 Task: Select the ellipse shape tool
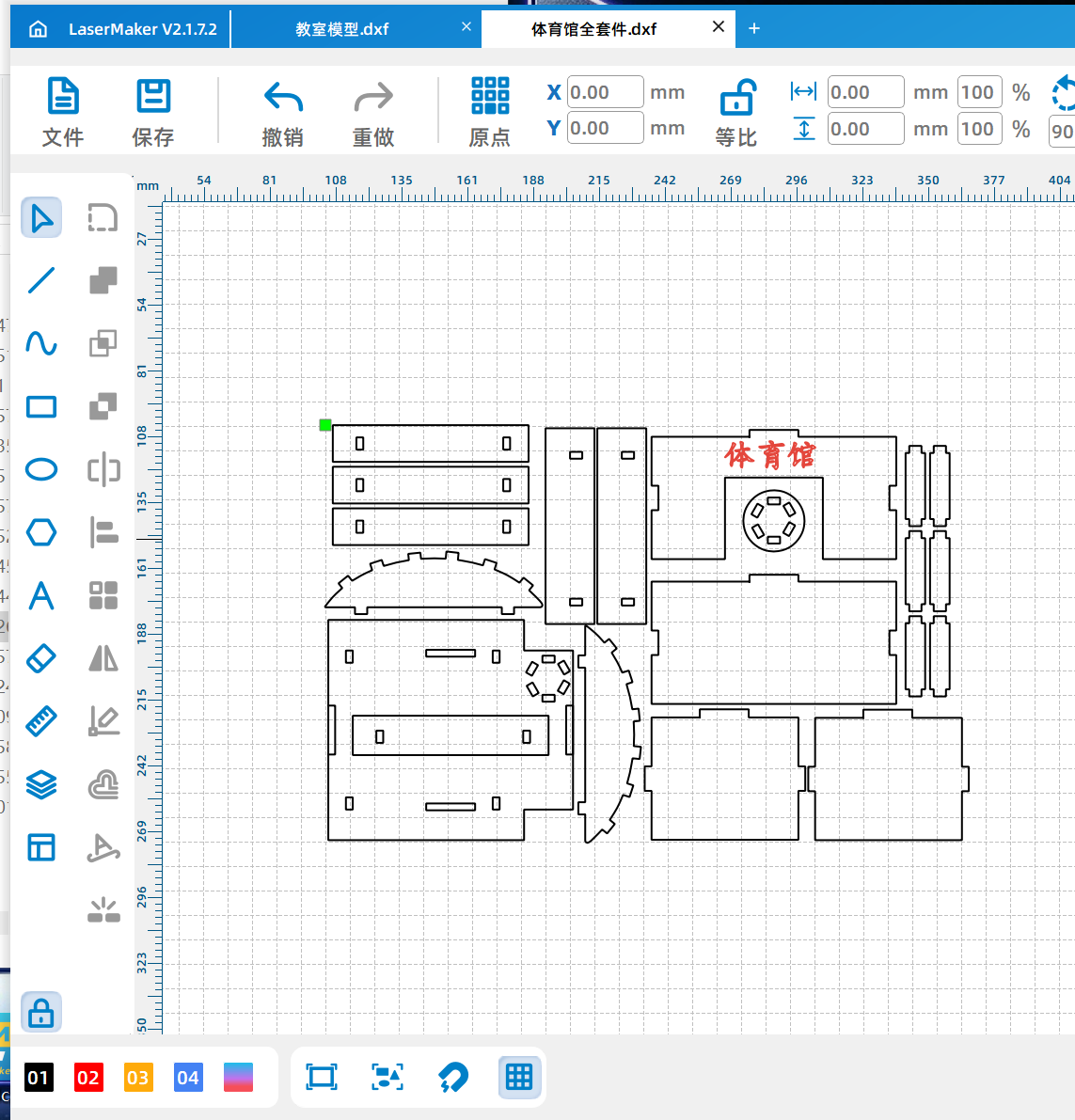click(x=41, y=469)
